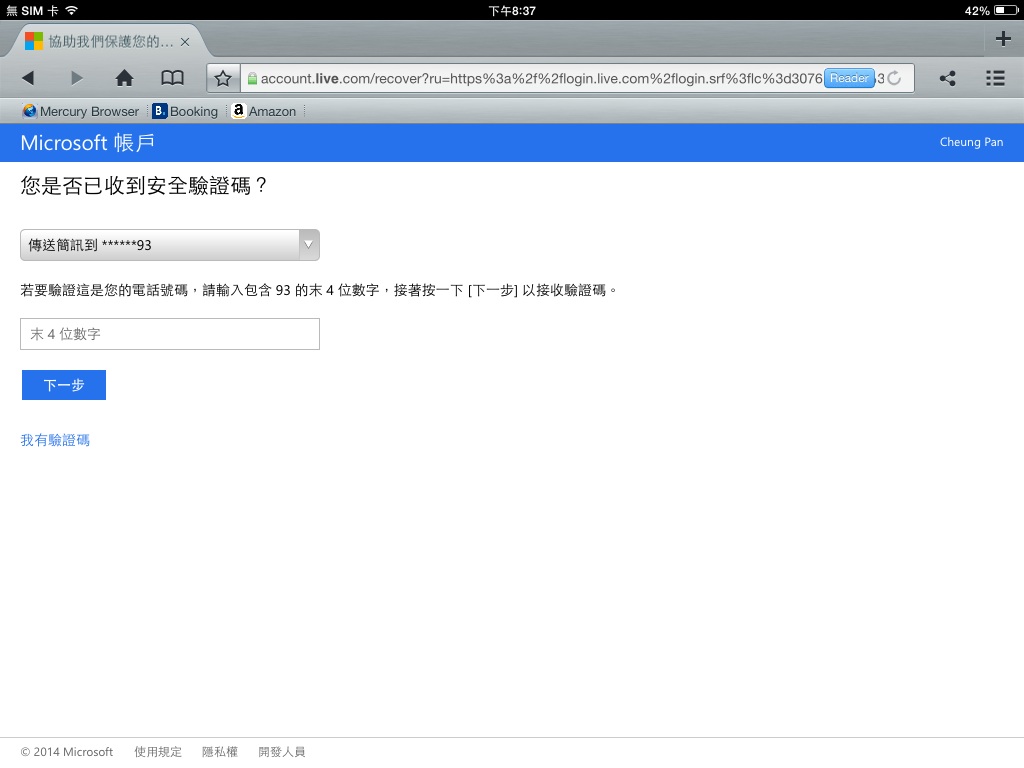Open the share icon in the toolbar
The image size is (1024, 768).
[948, 78]
